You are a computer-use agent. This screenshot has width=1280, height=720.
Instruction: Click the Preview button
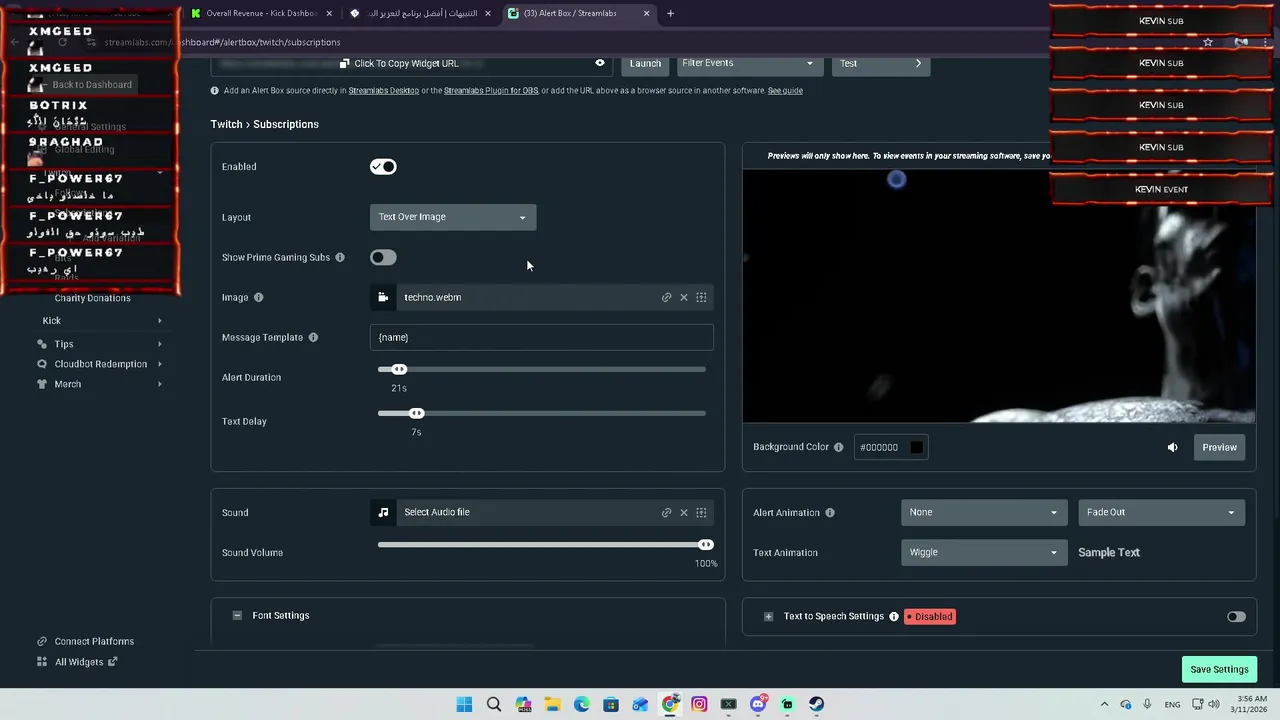pos(1219,447)
